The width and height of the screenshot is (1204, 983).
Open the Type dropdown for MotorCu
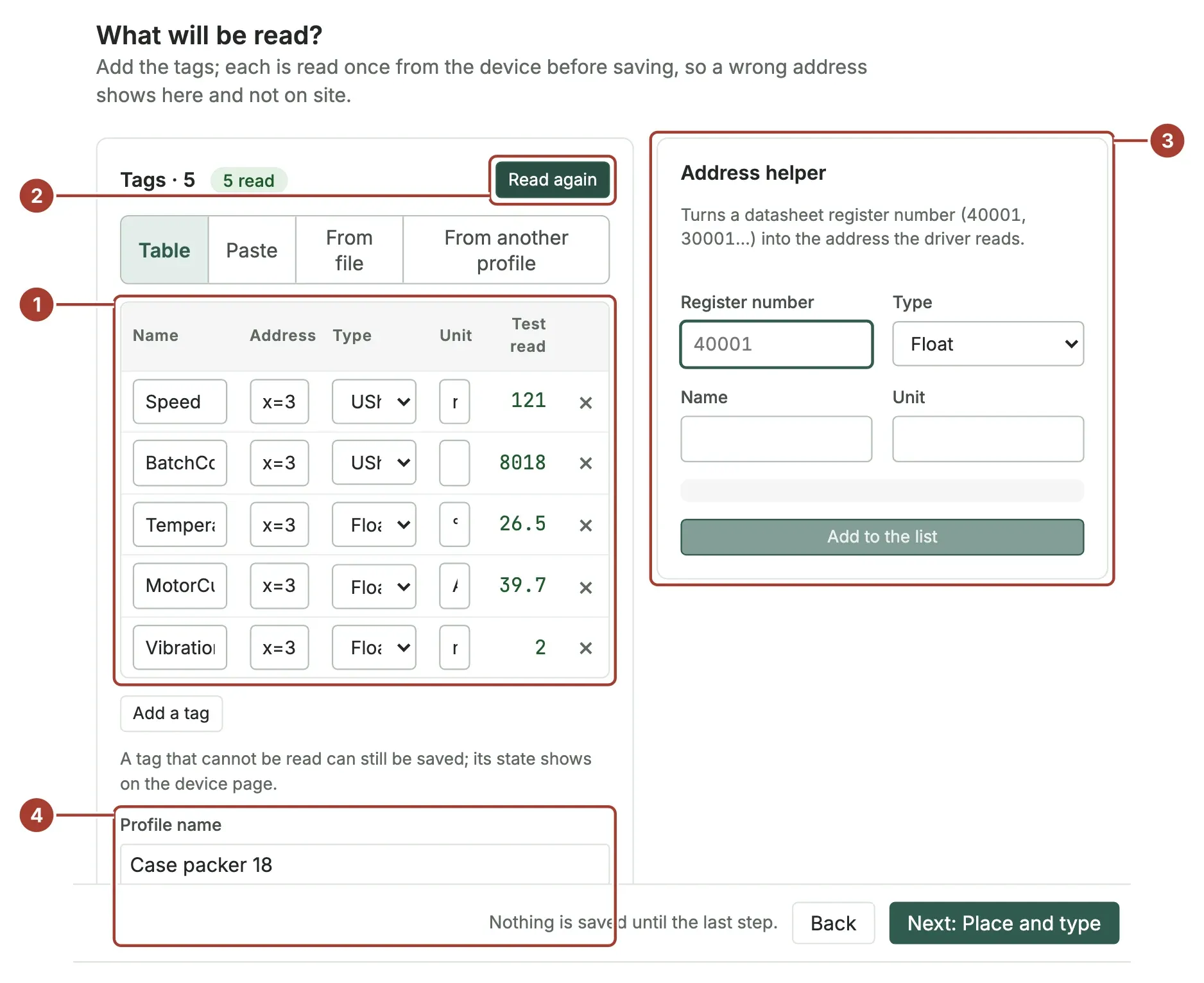[374, 586]
